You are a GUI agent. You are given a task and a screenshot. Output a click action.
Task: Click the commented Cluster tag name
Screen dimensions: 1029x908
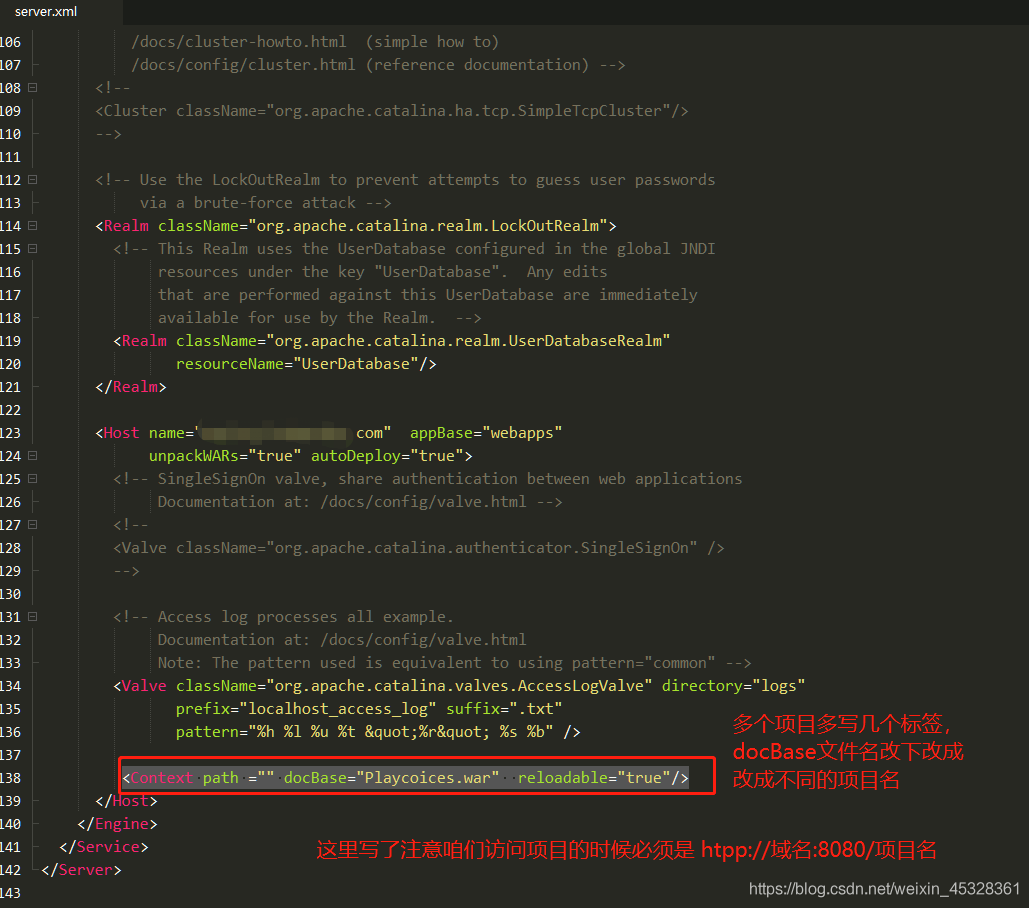[135, 111]
